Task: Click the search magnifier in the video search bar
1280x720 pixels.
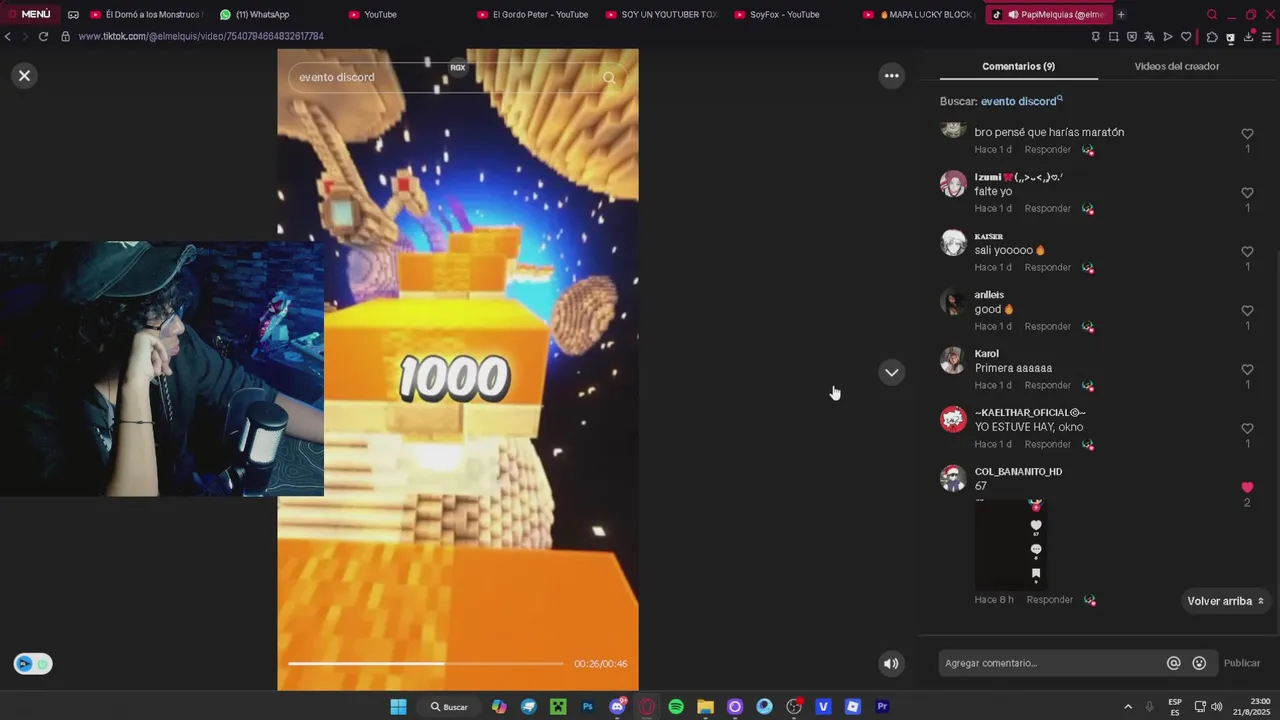Action: [x=609, y=77]
